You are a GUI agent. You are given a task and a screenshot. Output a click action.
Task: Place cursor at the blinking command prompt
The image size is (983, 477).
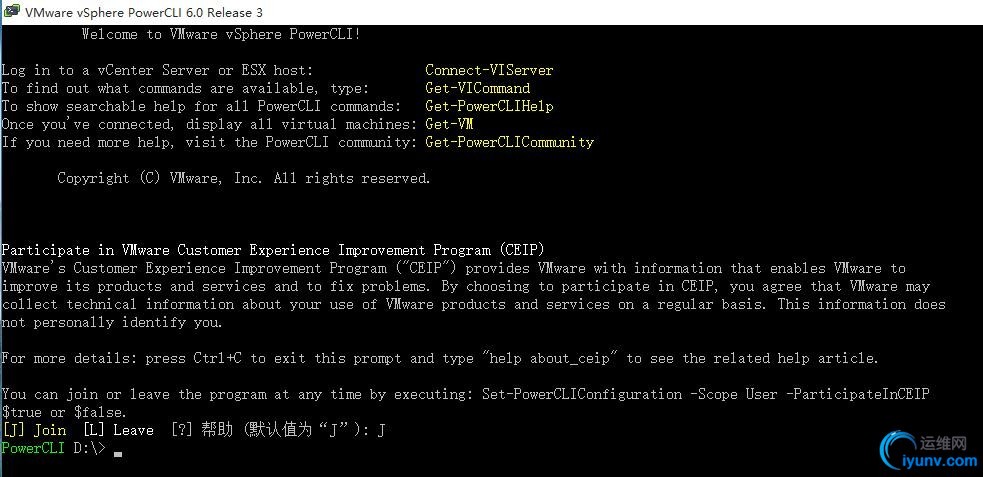coord(118,450)
